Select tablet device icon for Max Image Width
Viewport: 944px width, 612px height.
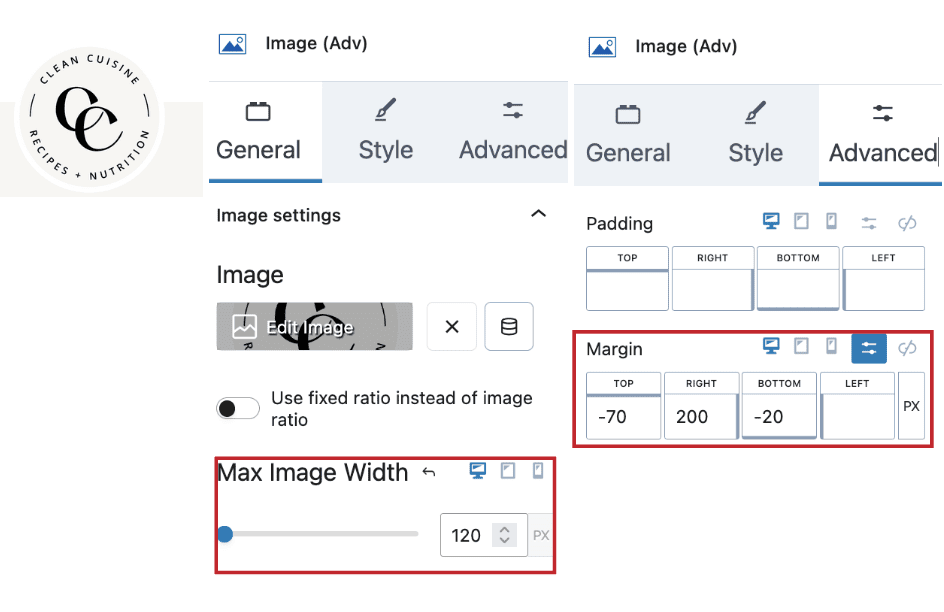508,471
